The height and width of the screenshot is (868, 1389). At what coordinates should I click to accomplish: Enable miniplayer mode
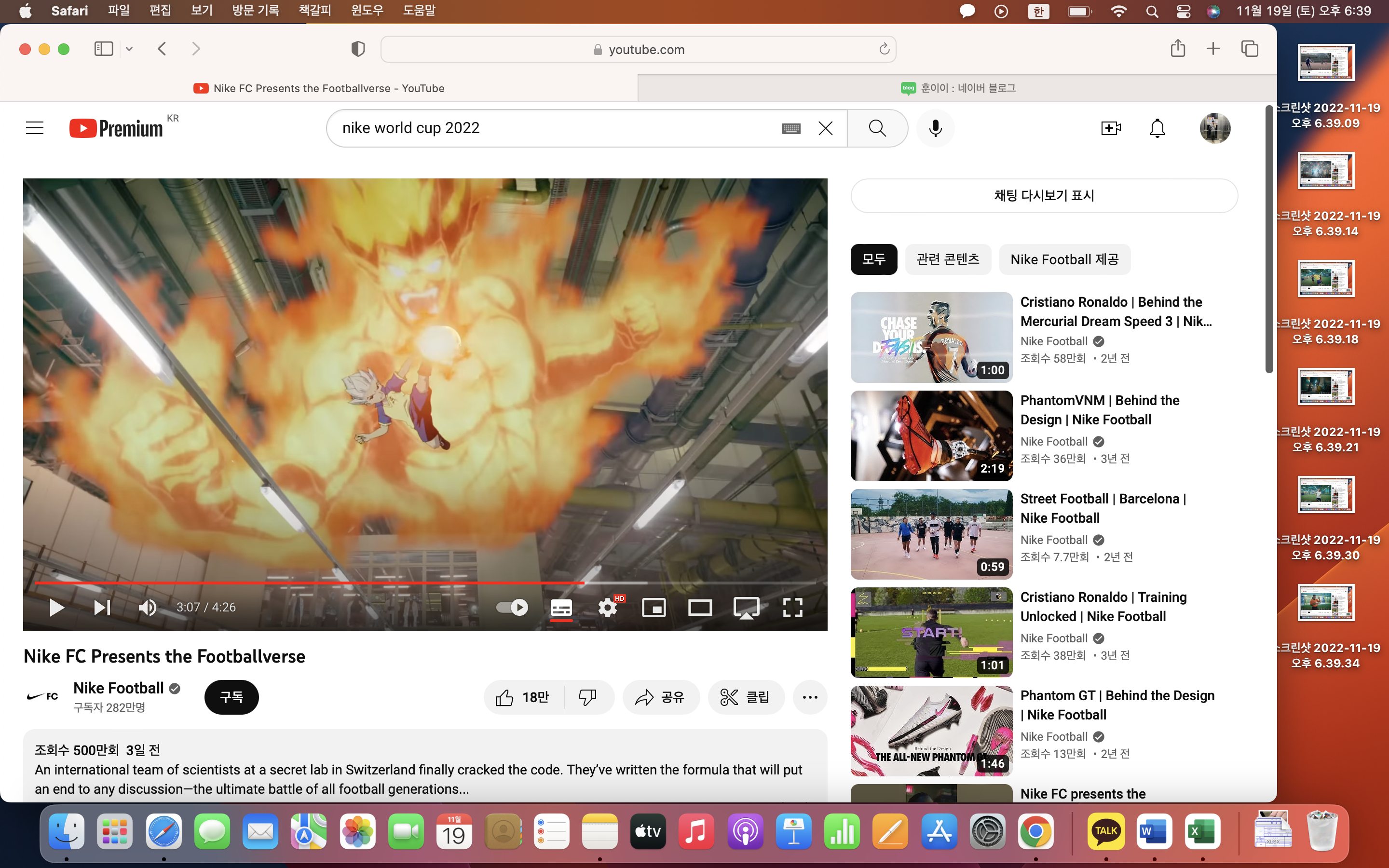pyautogui.click(x=654, y=608)
